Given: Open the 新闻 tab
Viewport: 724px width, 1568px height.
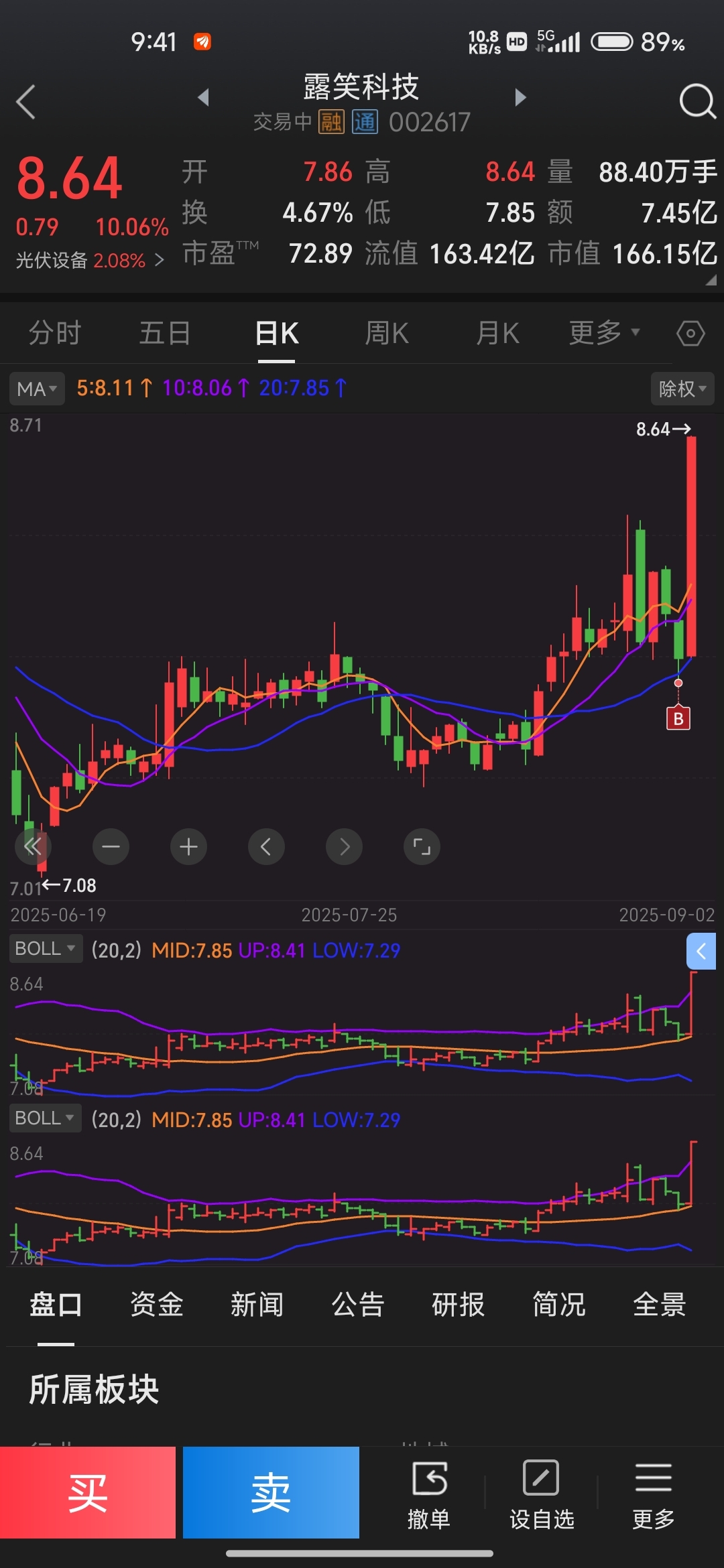Looking at the screenshot, I should click(257, 1305).
